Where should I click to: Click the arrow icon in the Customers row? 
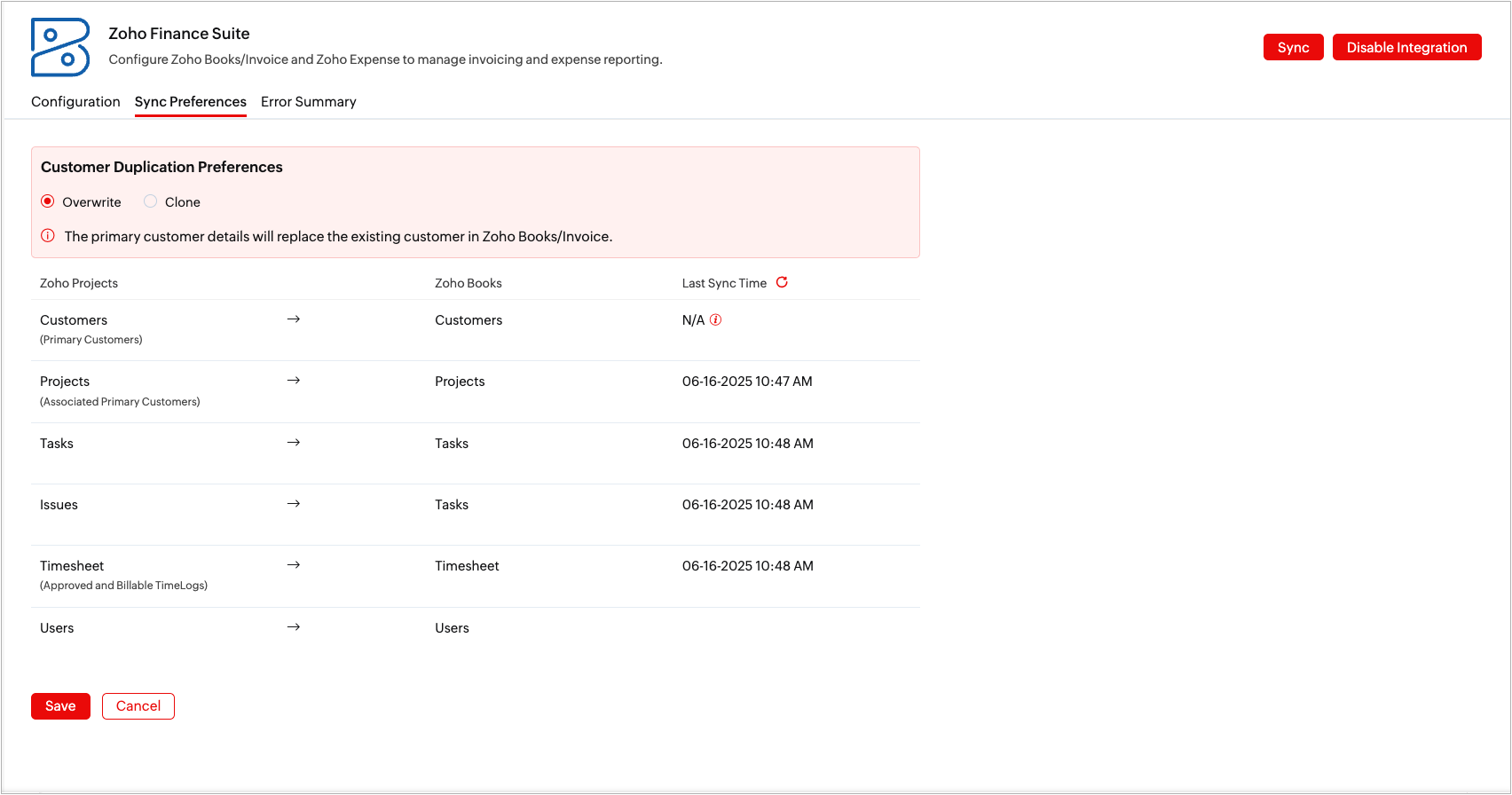(294, 319)
